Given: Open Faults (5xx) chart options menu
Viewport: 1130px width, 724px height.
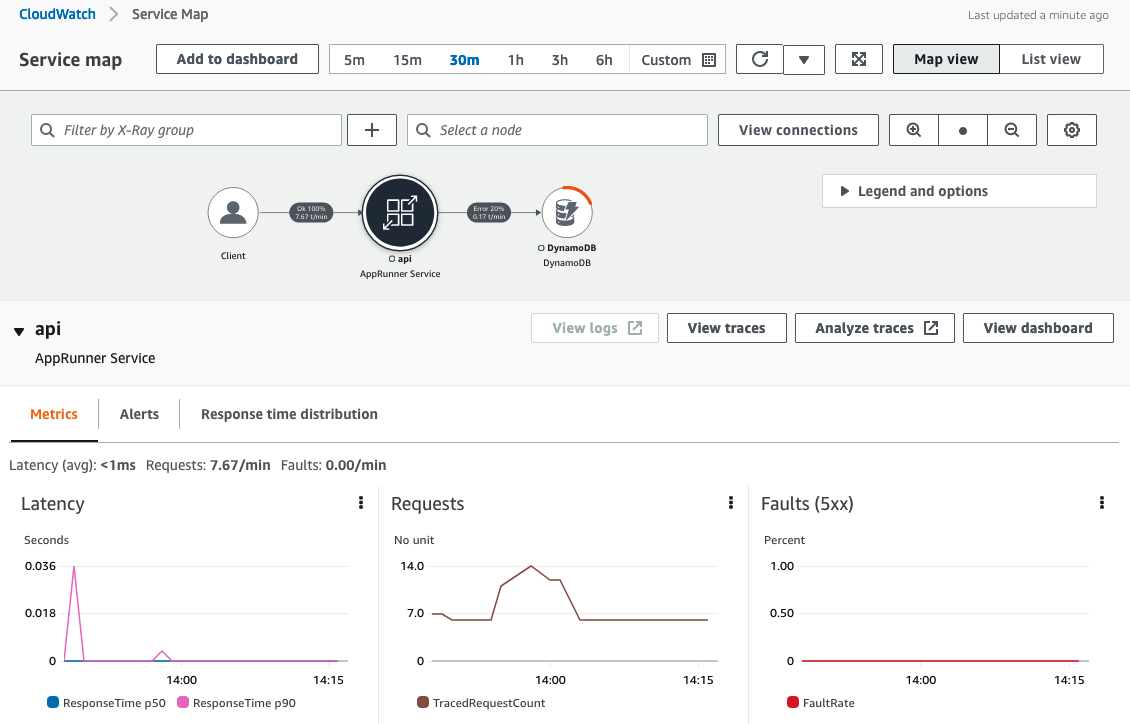Looking at the screenshot, I should coord(1101,503).
